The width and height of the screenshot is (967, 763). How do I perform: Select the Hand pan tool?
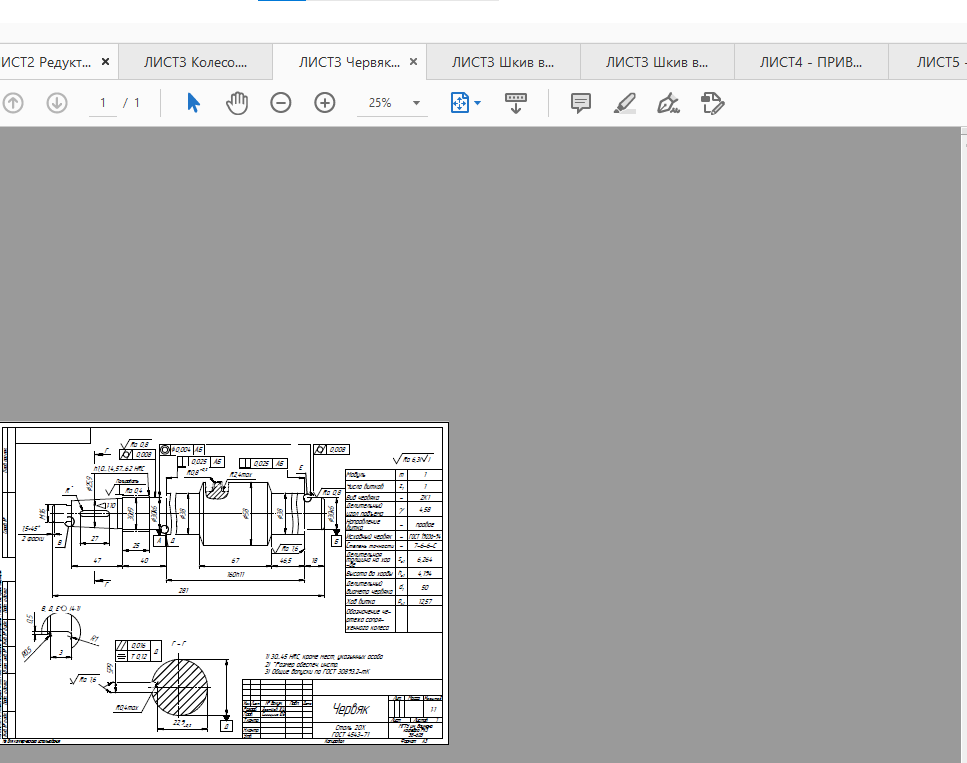pos(237,103)
